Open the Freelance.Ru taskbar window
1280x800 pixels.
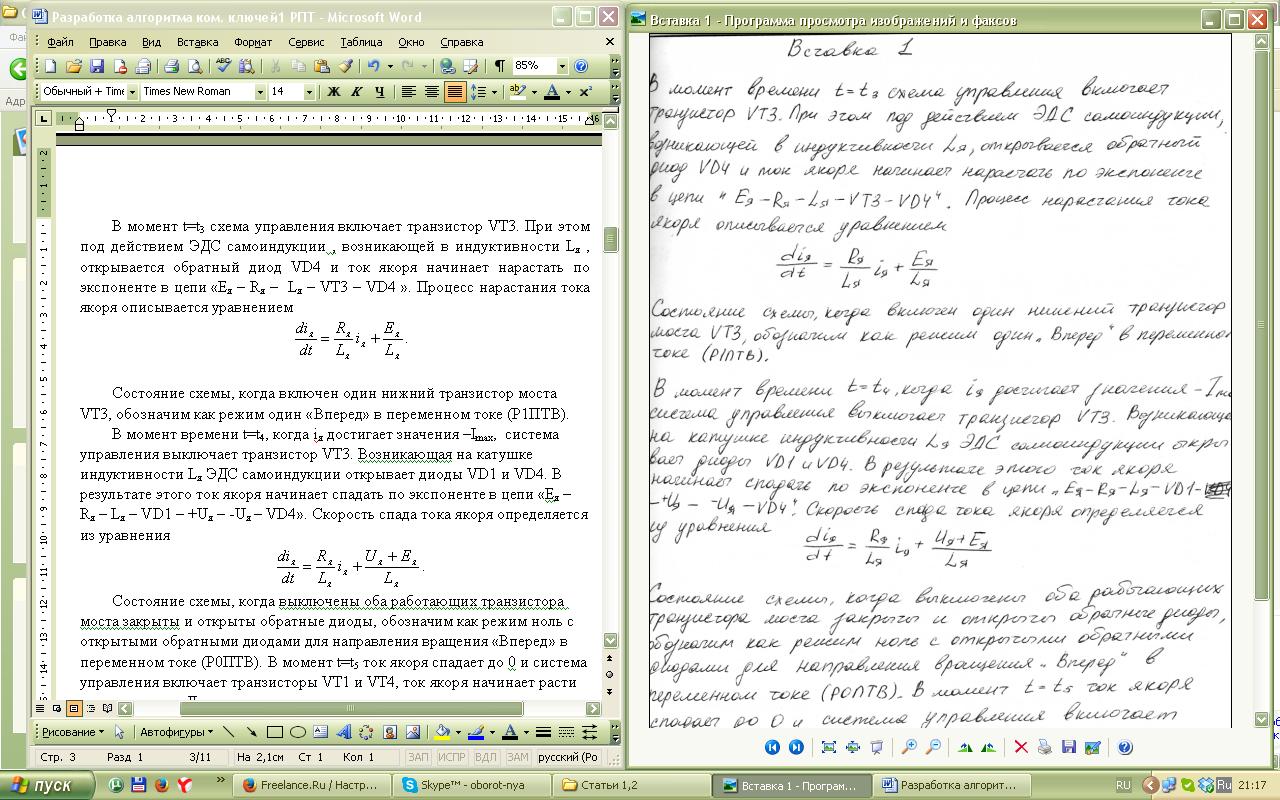pos(314,785)
